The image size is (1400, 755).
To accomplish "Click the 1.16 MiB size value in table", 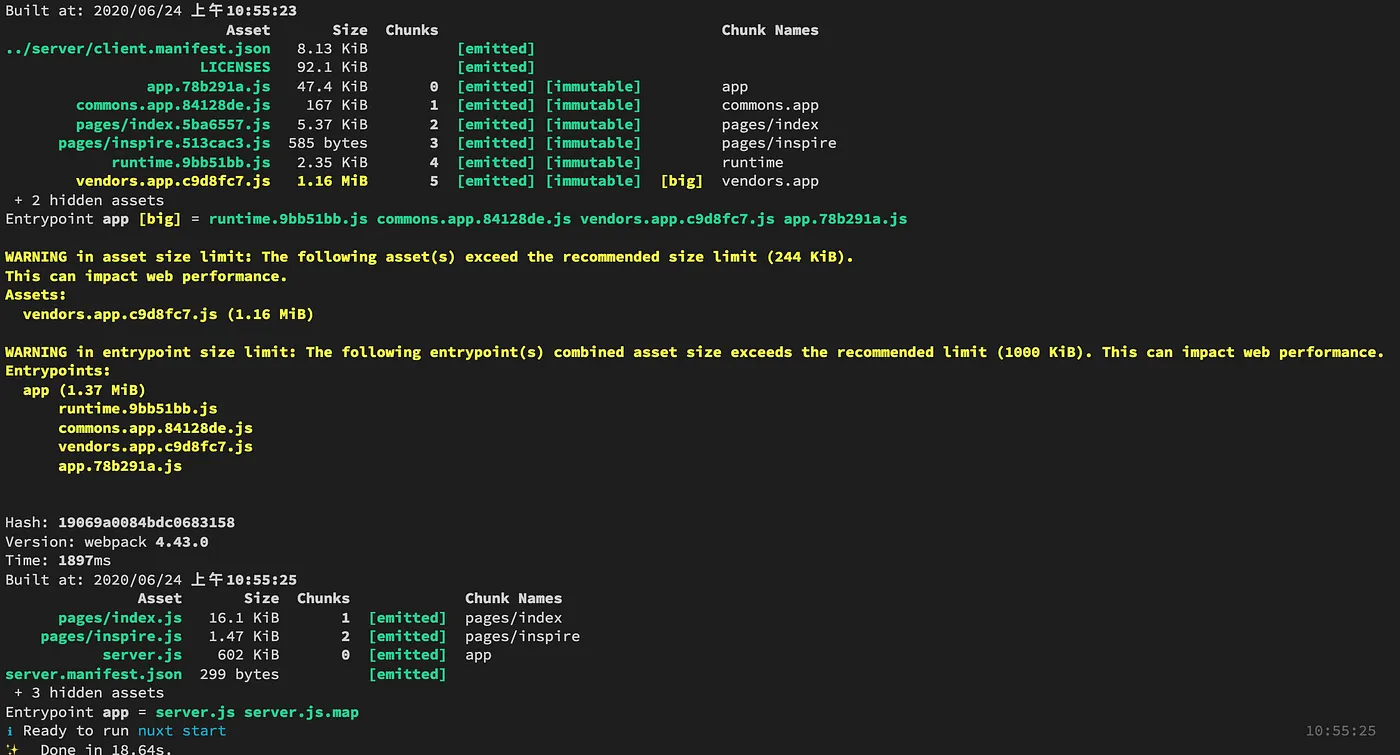I will 332,181.
